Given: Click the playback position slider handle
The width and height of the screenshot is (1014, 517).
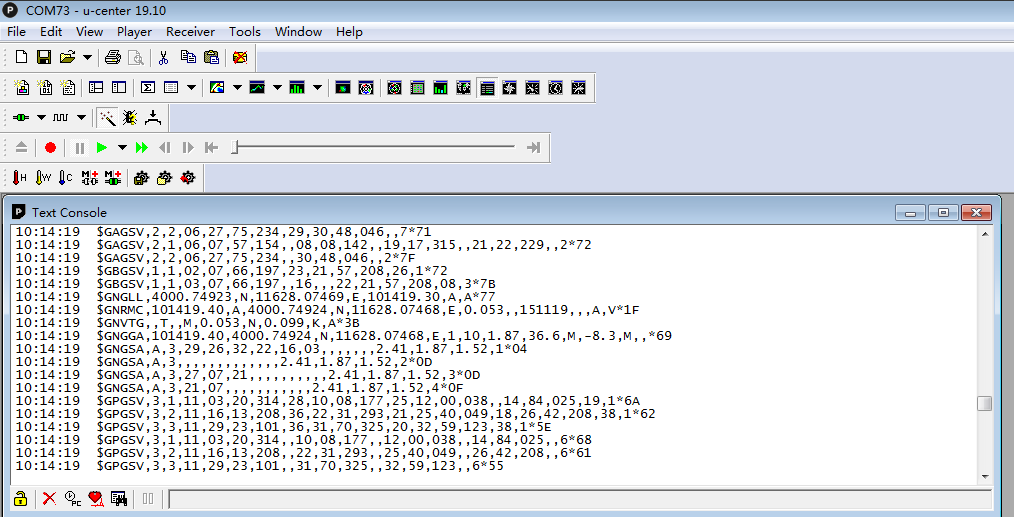Looking at the screenshot, I should [x=235, y=148].
